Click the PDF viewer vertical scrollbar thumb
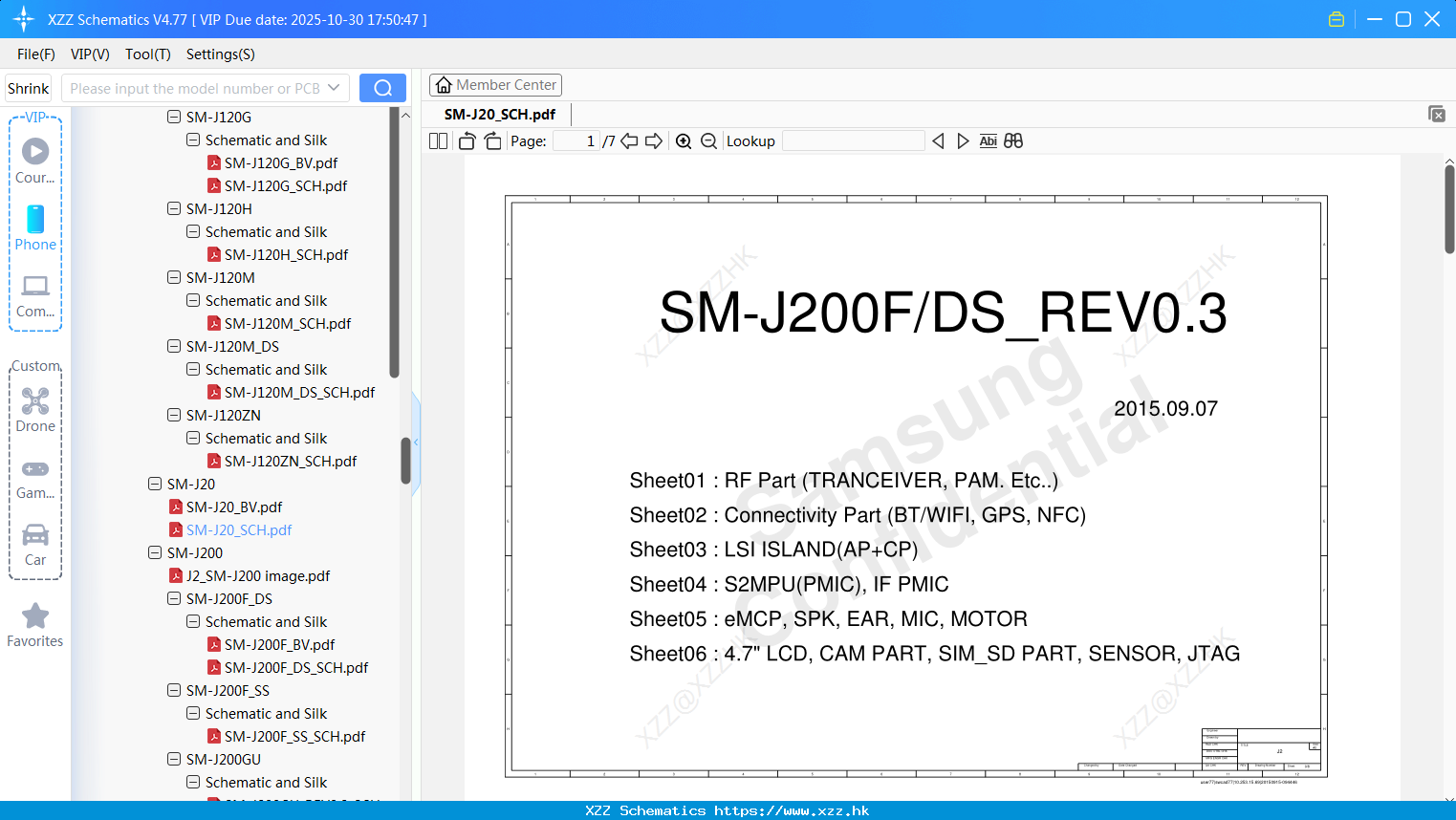This screenshot has height=820, width=1456. tap(1449, 208)
